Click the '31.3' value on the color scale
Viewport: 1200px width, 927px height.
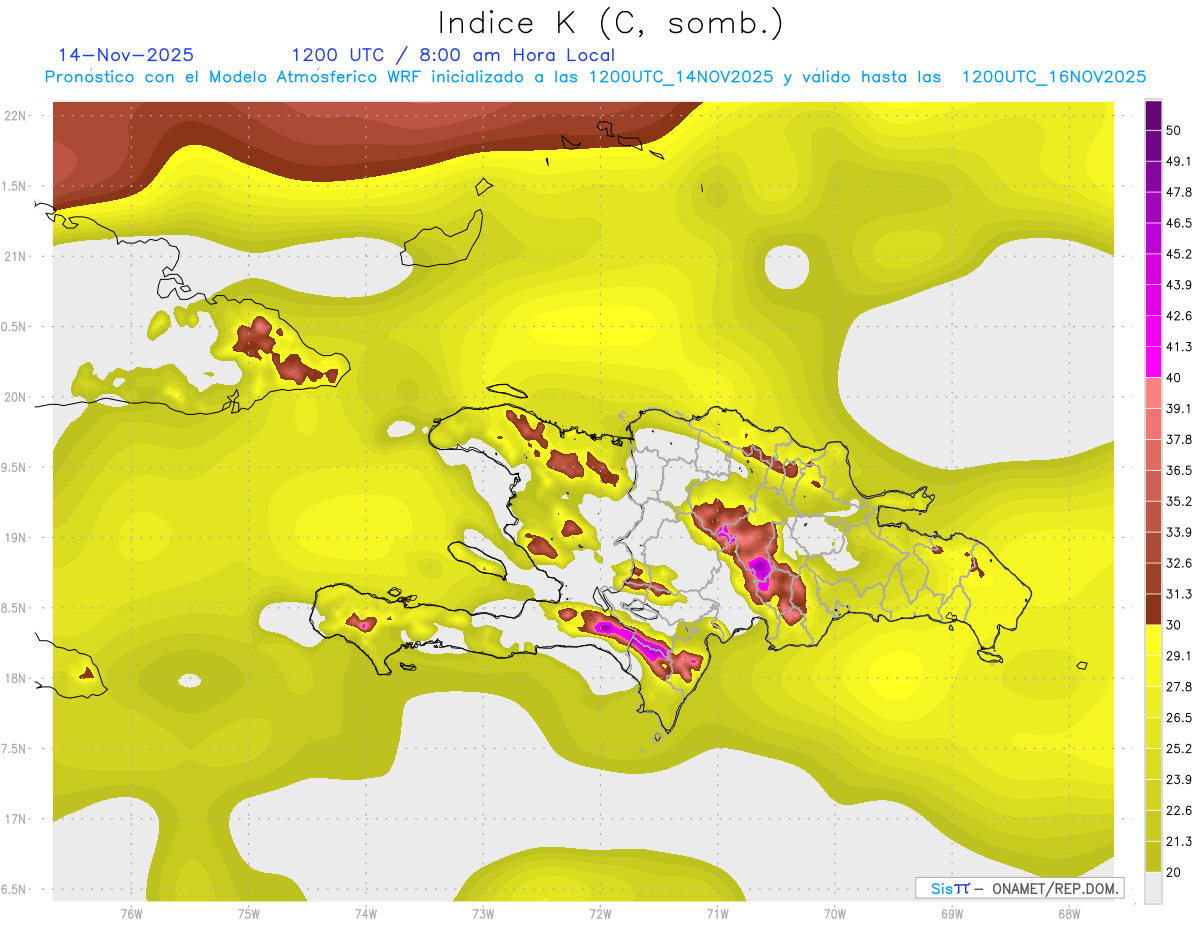pos(1179,595)
